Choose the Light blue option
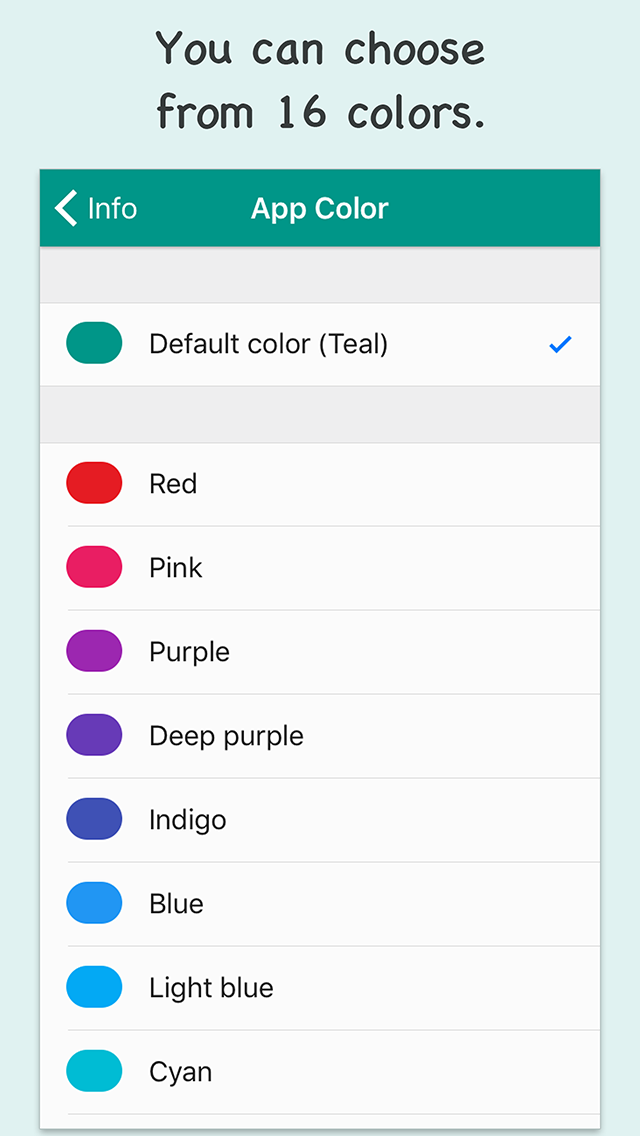The height and width of the screenshot is (1136, 640). [x=320, y=988]
